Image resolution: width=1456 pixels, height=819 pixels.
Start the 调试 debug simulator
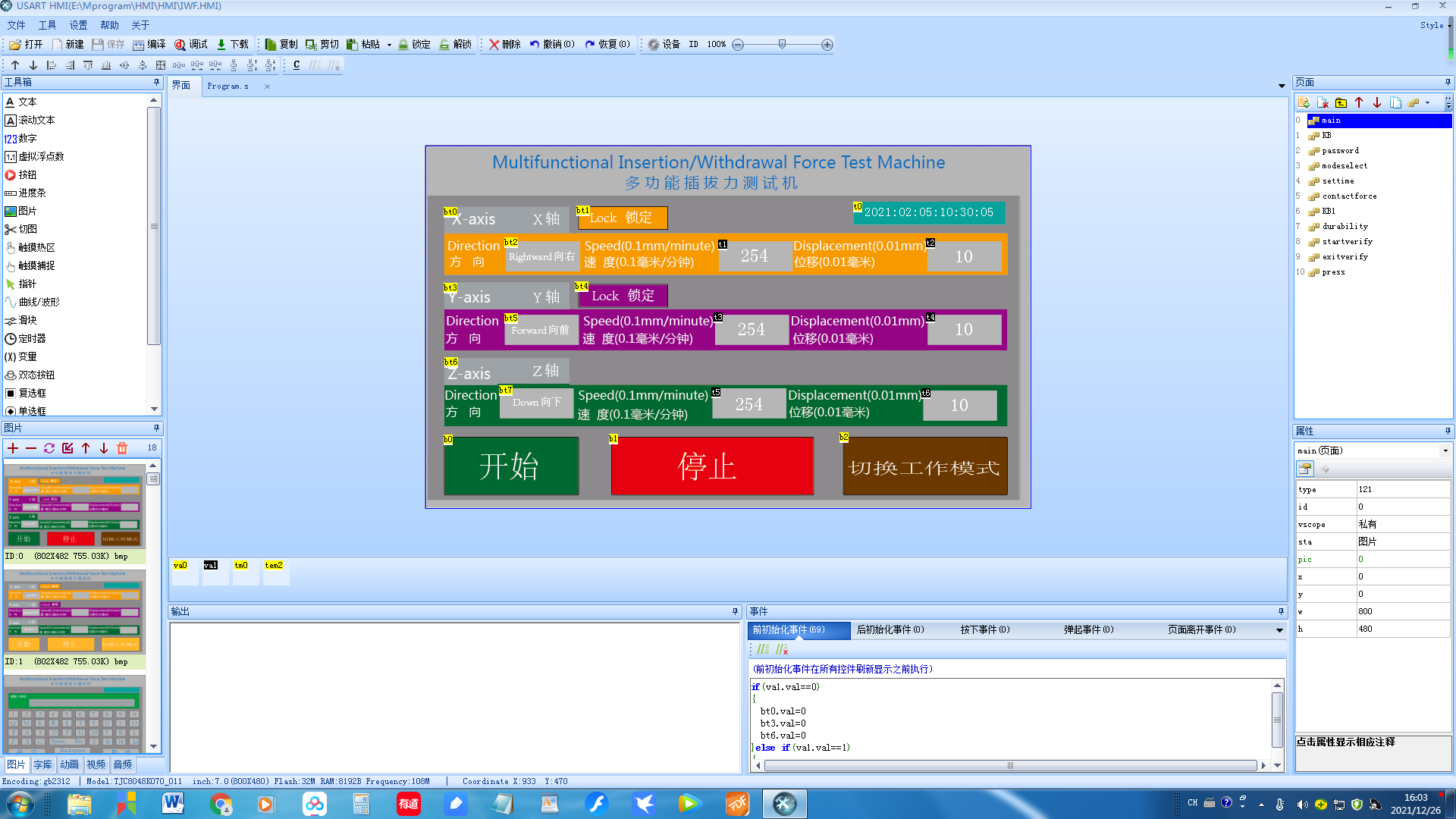tap(191, 45)
